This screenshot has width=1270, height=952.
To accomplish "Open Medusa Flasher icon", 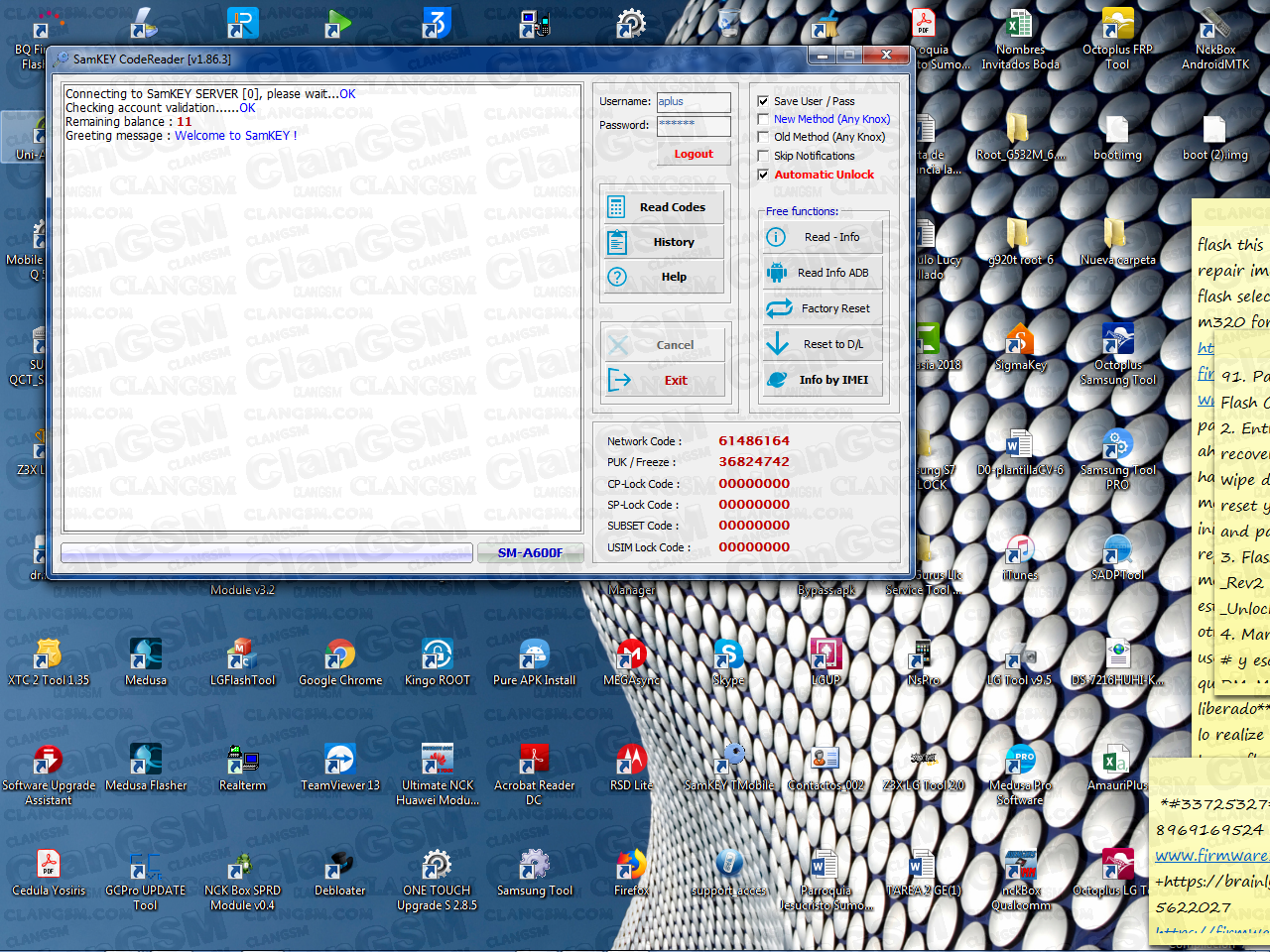I will coord(146,768).
